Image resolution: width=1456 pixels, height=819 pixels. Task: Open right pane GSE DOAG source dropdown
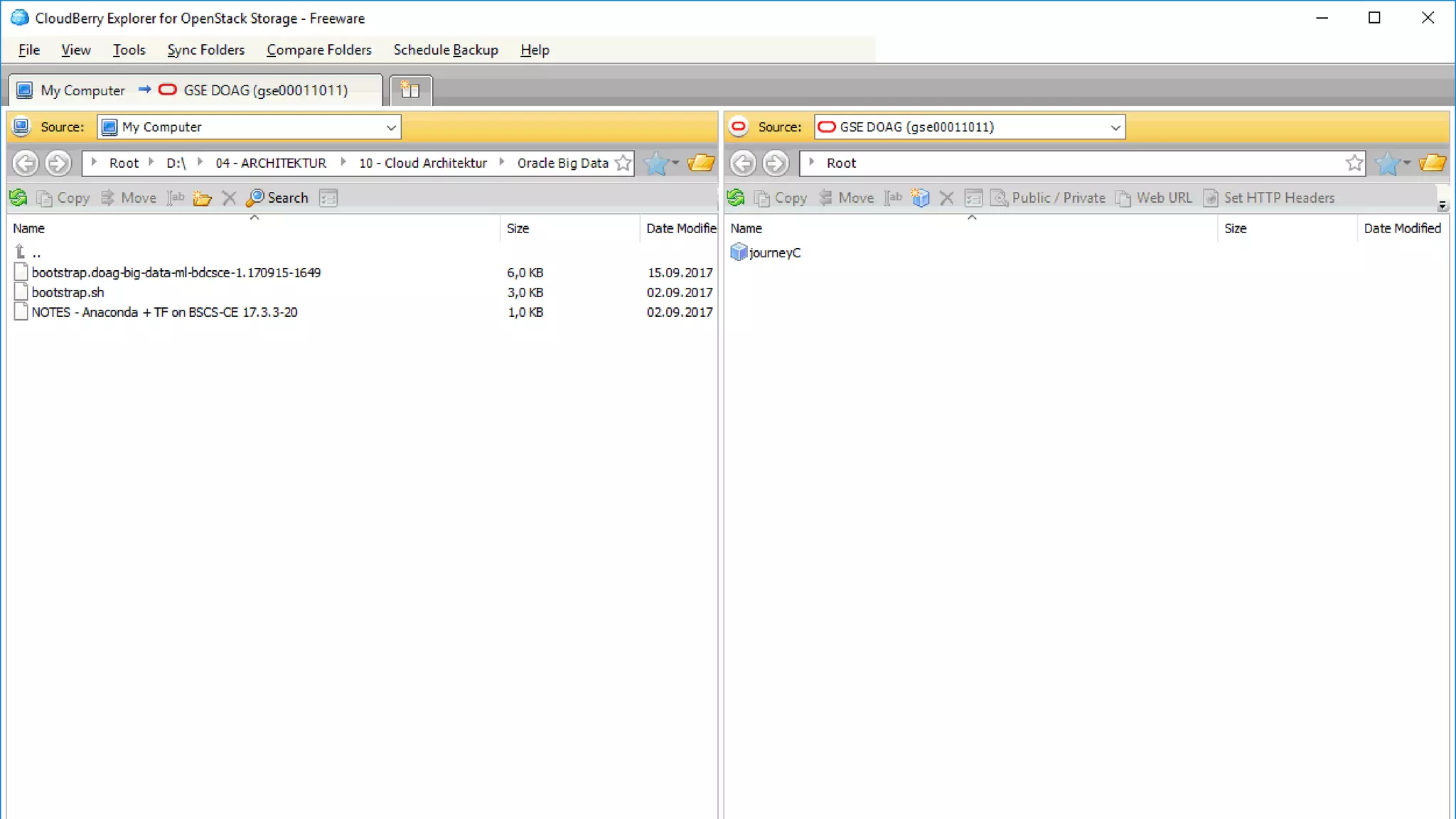(x=969, y=127)
